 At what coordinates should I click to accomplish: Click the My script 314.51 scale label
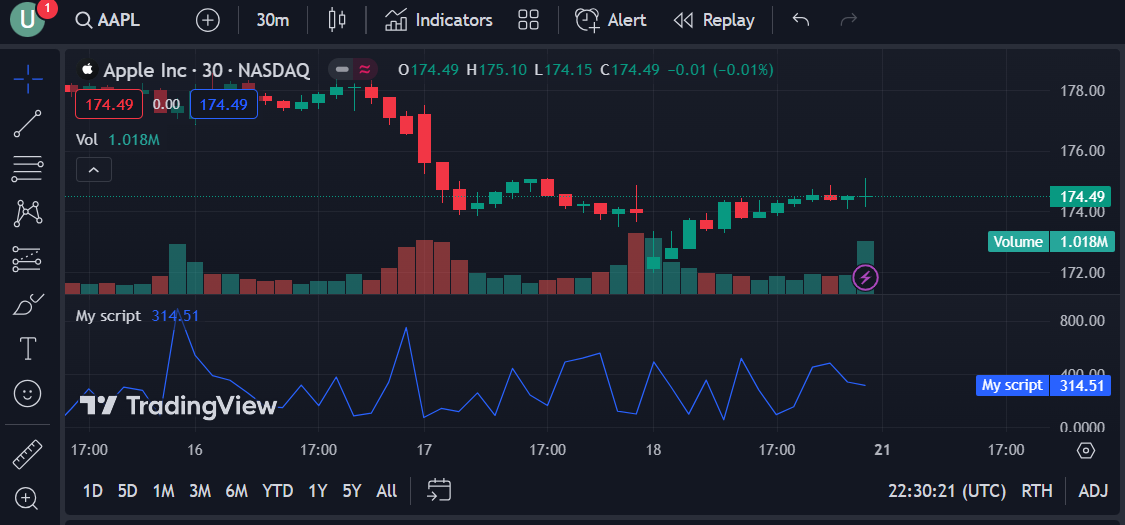pos(1043,385)
